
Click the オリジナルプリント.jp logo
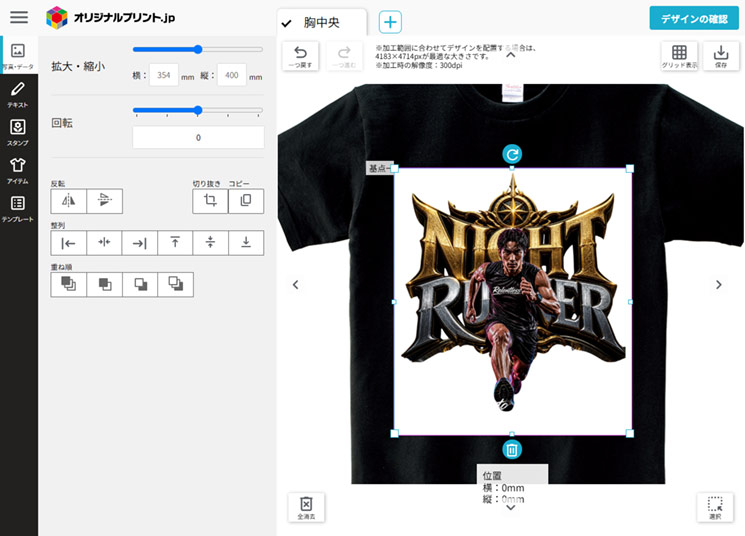[x=110, y=18]
